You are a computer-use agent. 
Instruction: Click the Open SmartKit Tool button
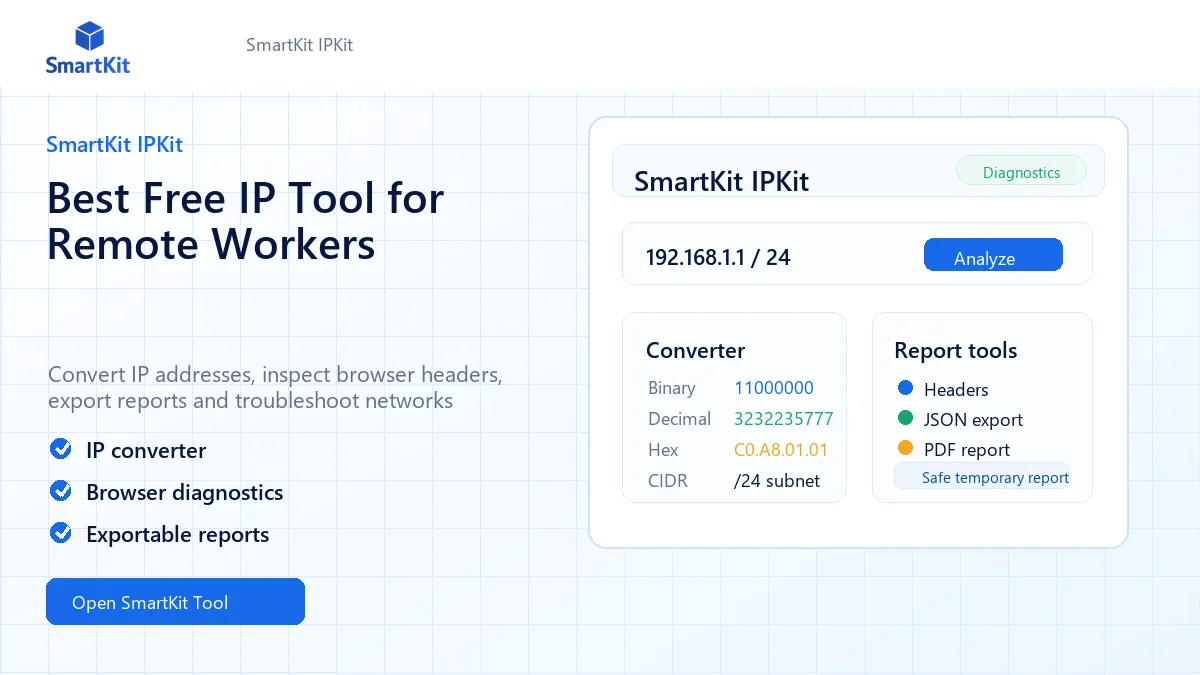pos(175,602)
